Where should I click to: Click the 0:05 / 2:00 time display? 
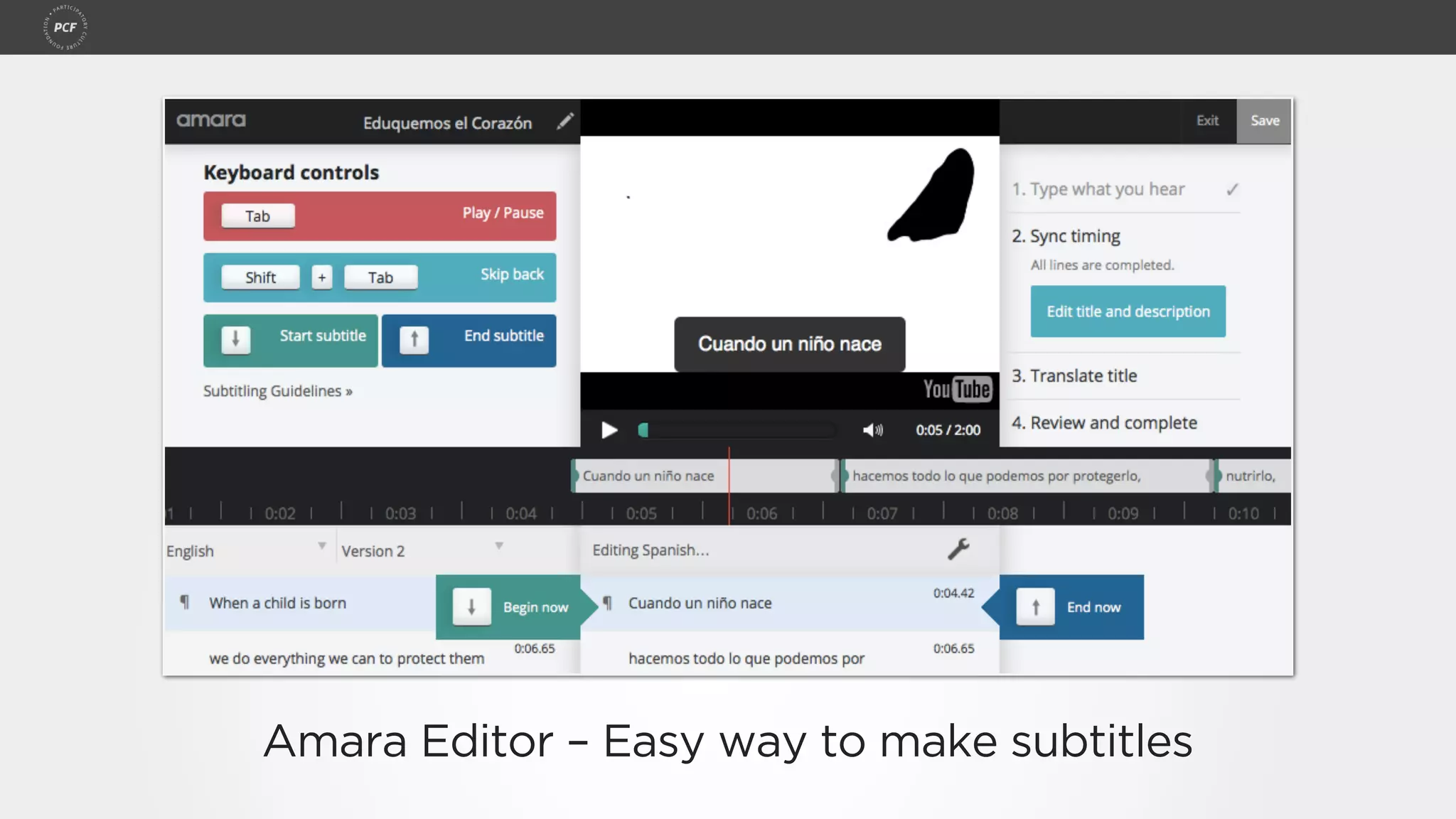click(948, 430)
